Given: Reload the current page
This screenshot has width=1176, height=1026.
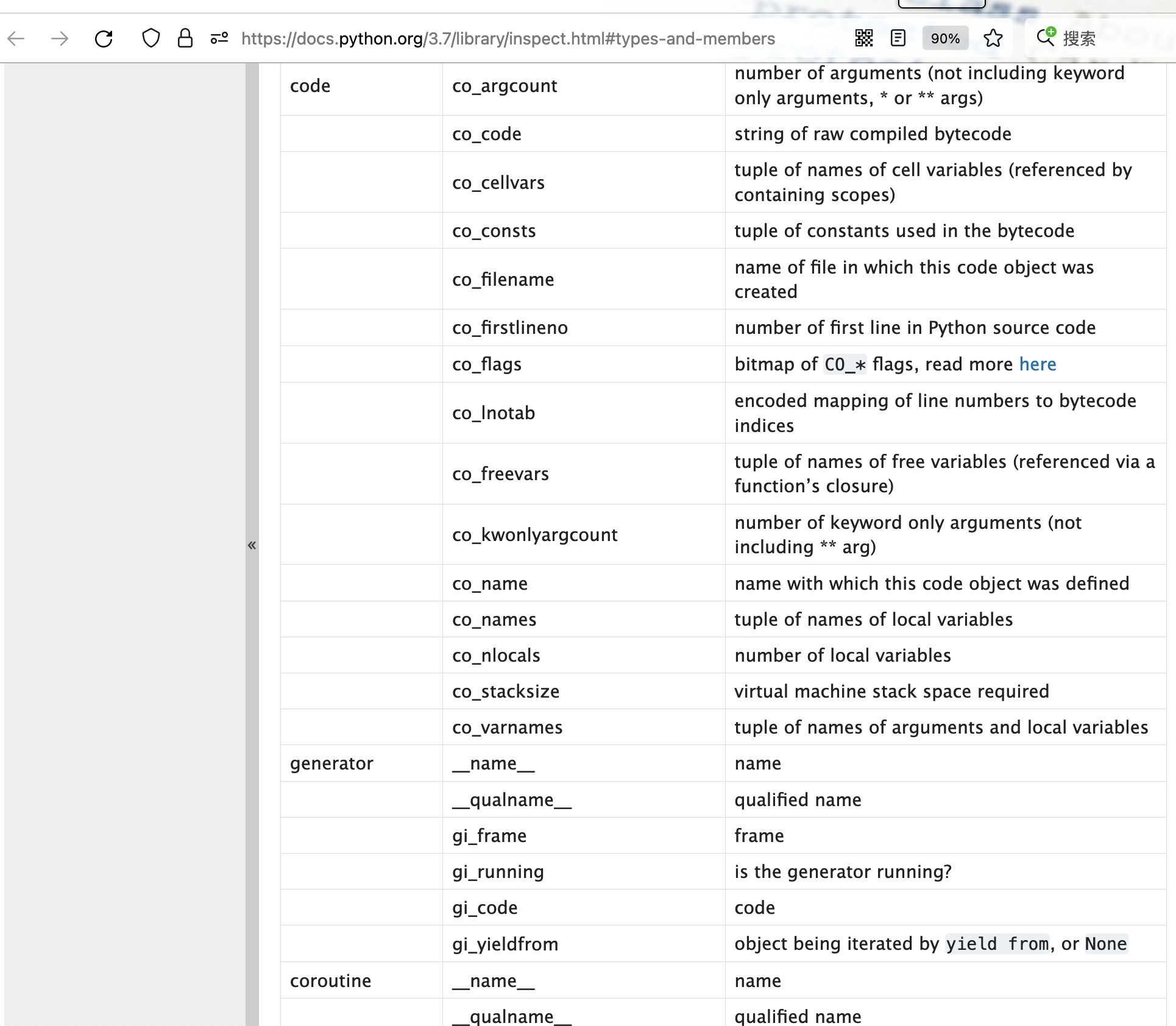Looking at the screenshot, I should click(x=104, y=39).
